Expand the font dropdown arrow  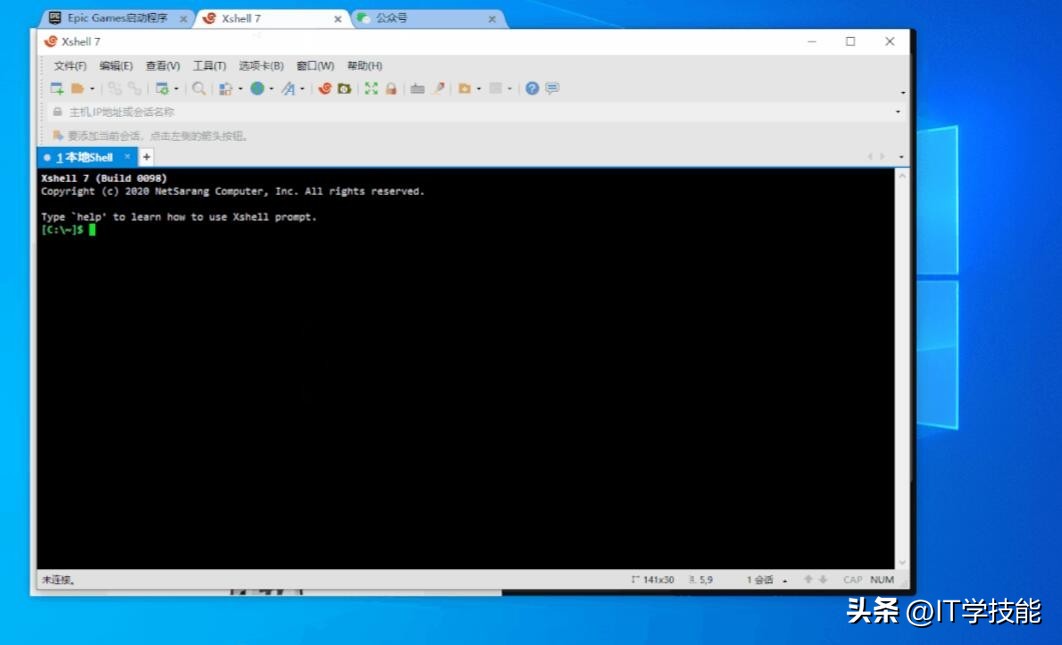[302, 89]
